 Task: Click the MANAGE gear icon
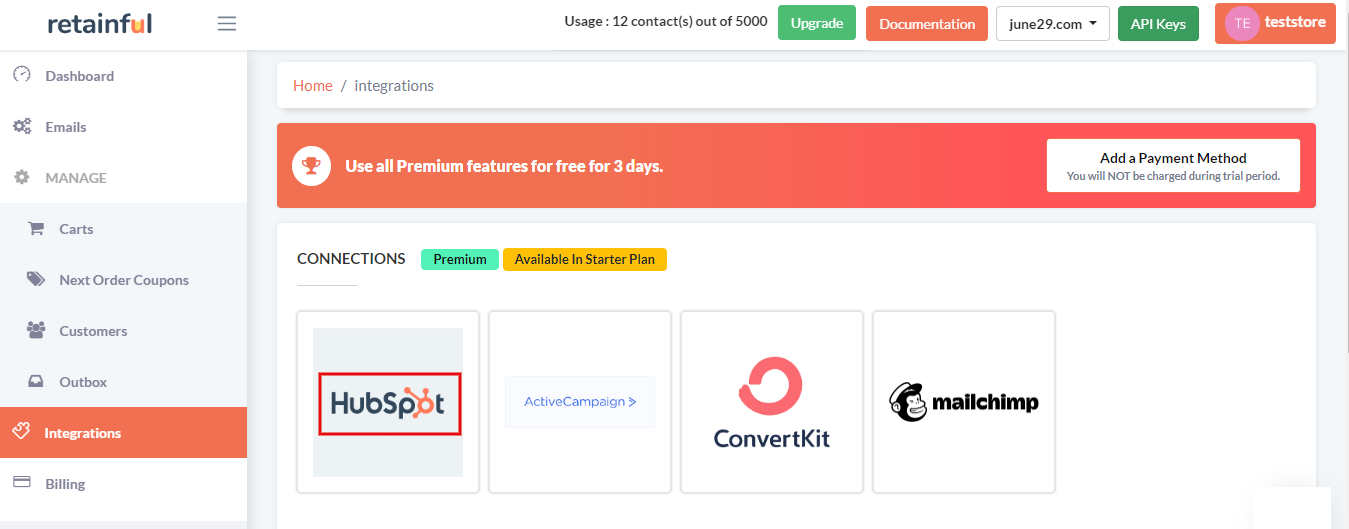pos(21,178)
